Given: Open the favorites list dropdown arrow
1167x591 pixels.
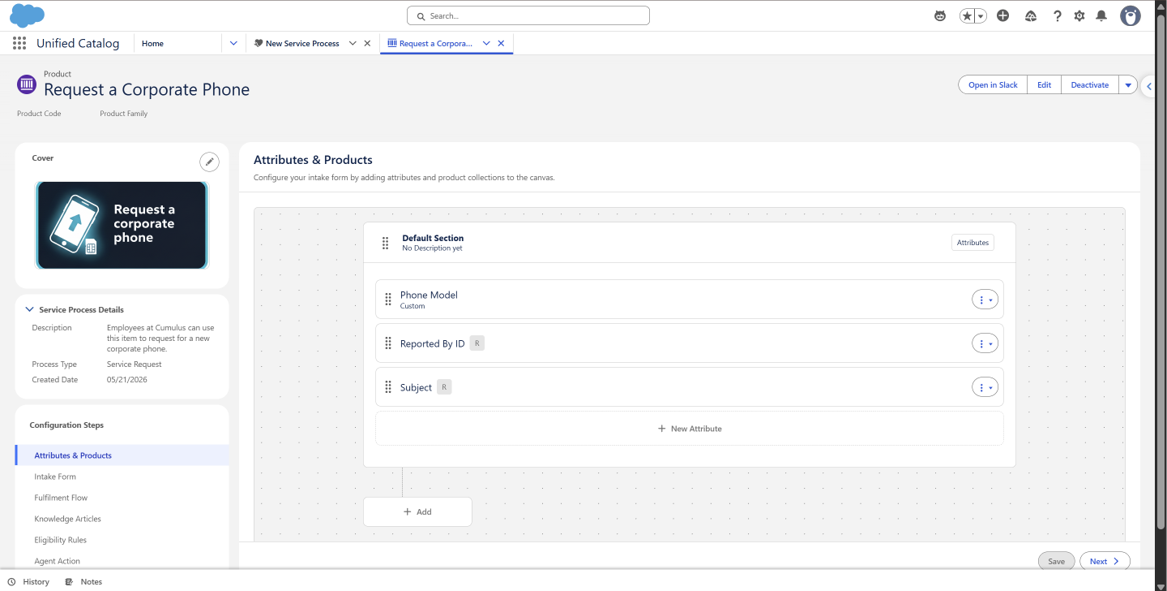Looking at the screenshot, I should (981, 16).
